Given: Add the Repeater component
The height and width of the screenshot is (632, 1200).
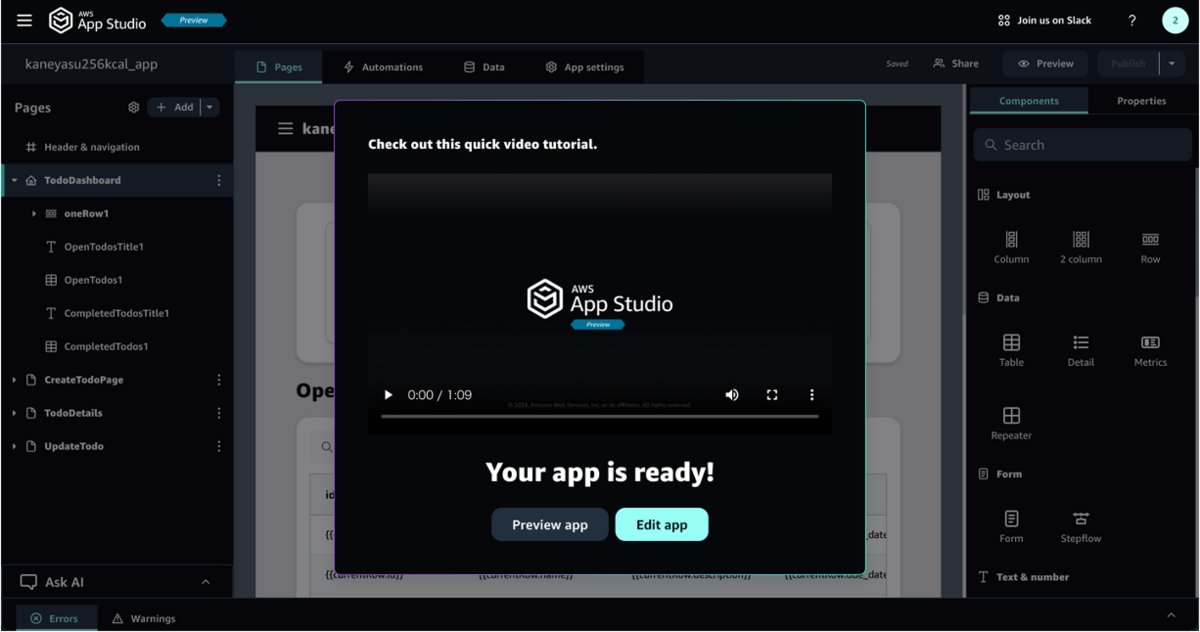Looking at the screenshot, I should [1011, 423].
